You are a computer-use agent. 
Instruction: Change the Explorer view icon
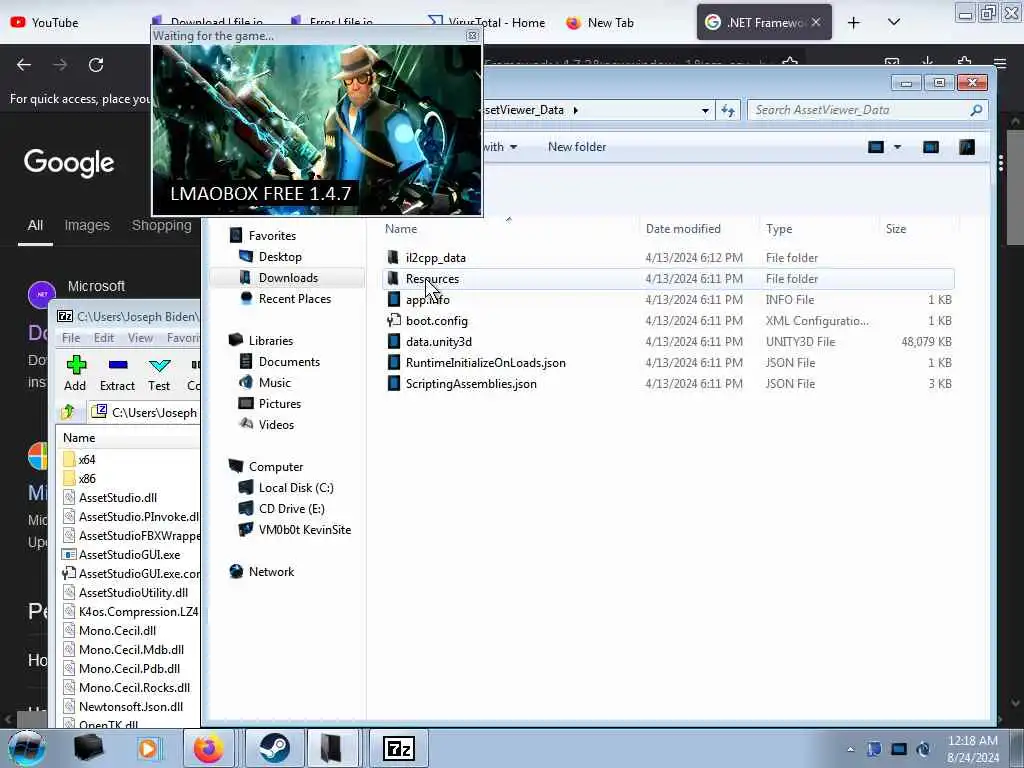875,147
